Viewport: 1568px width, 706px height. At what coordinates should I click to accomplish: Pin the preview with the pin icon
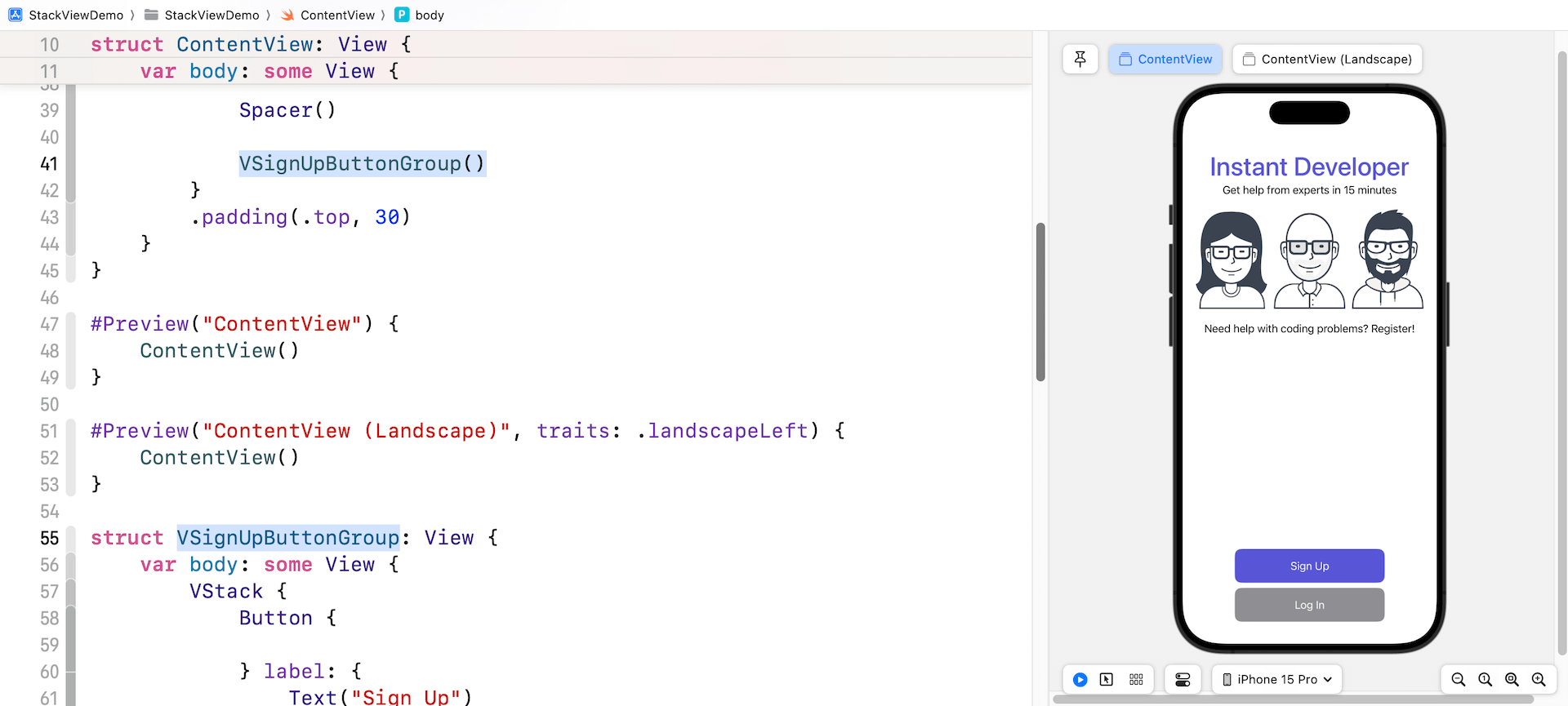[x=1080, y=59]
